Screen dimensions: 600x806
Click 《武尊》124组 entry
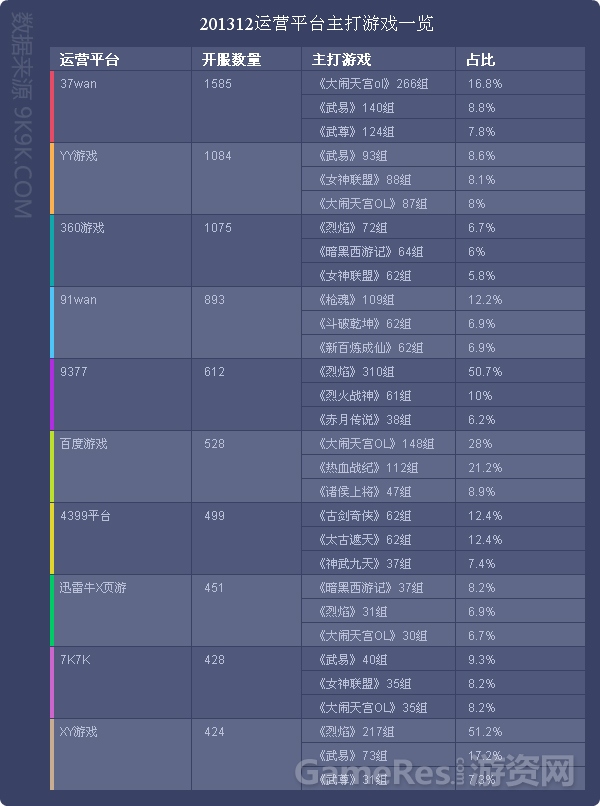click(x=355, y=132)
